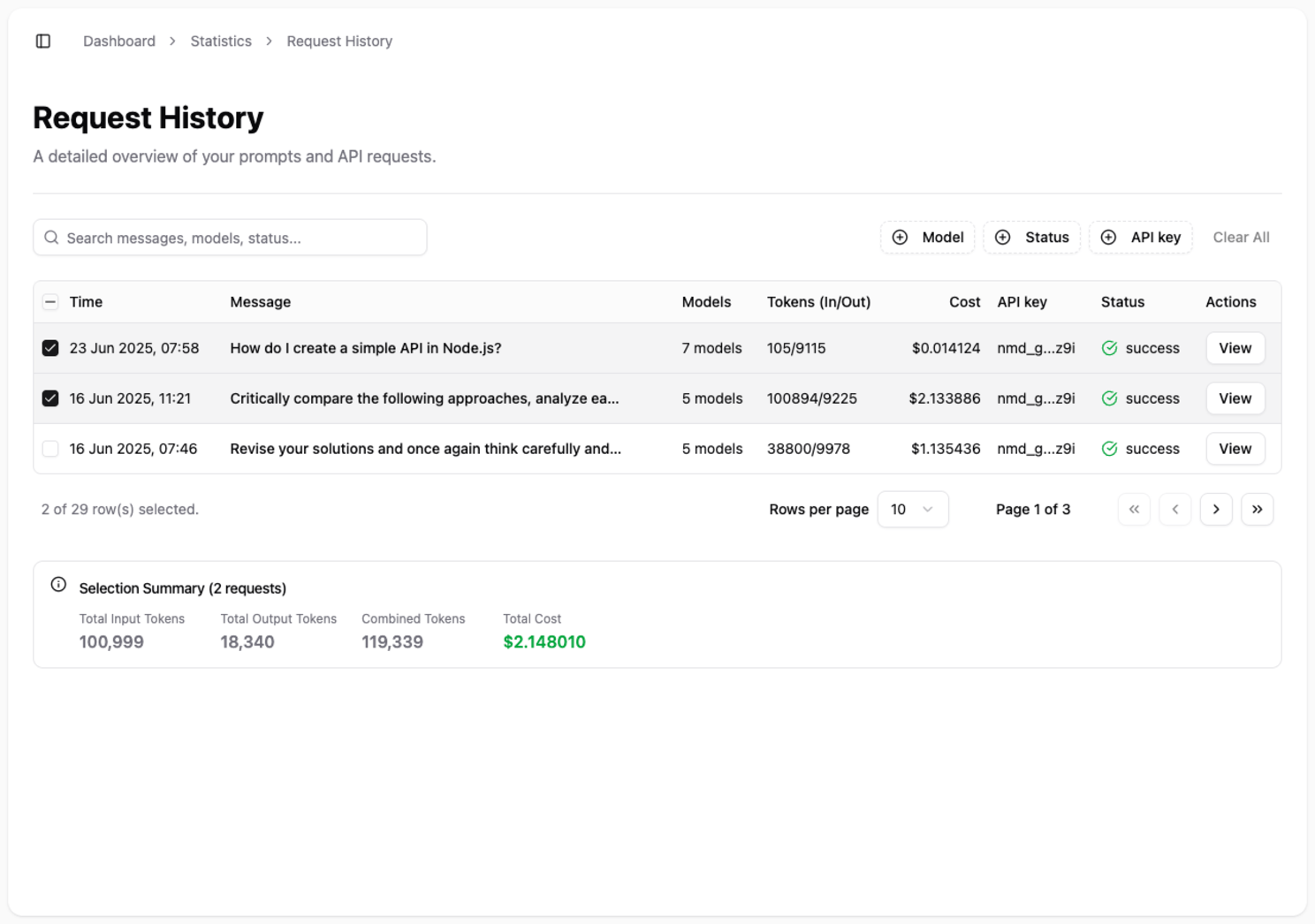Click the Message column header
Viewport: 1315px width, 924px height.
261,302
